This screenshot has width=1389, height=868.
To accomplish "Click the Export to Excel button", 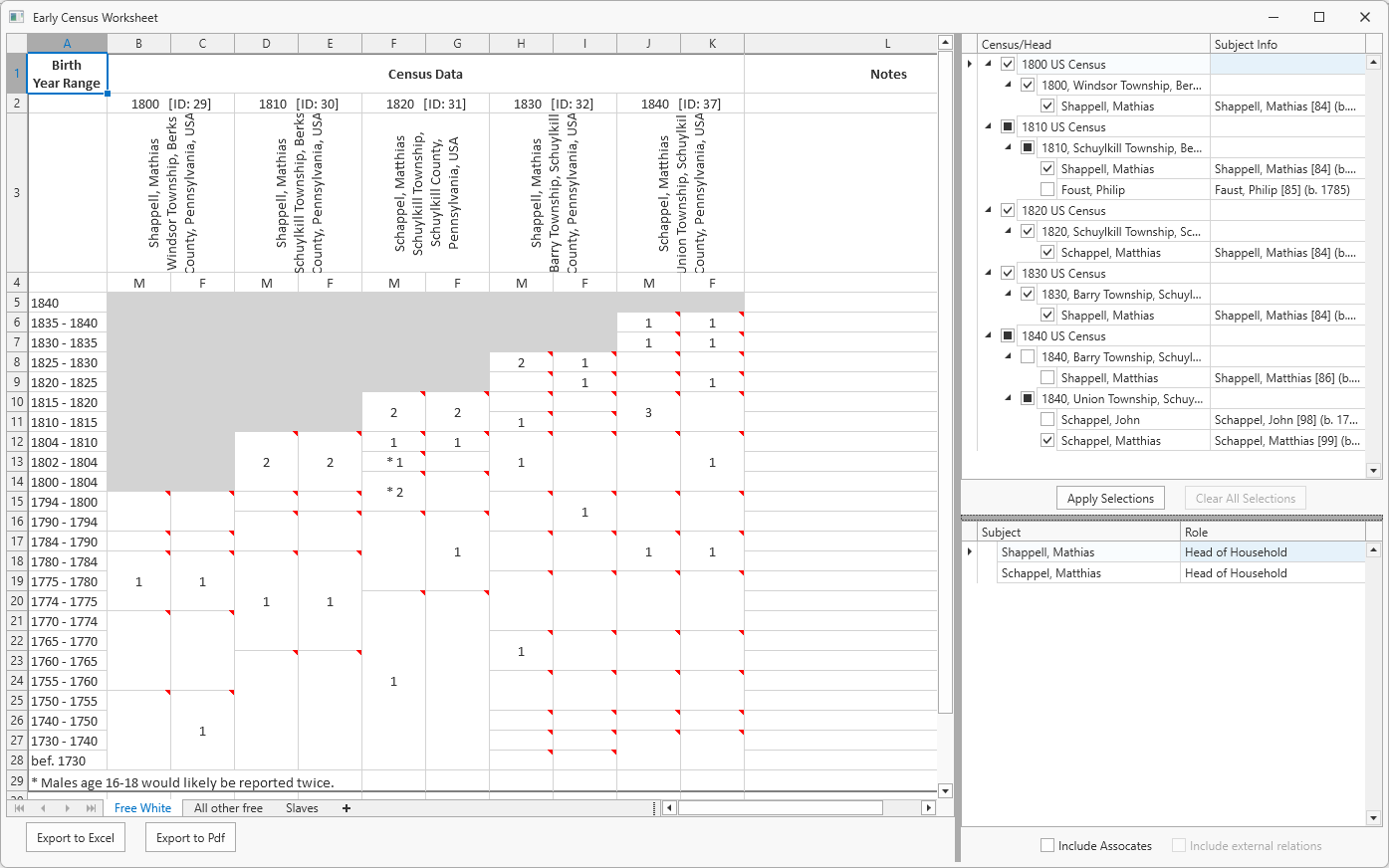I will [76, 838].
